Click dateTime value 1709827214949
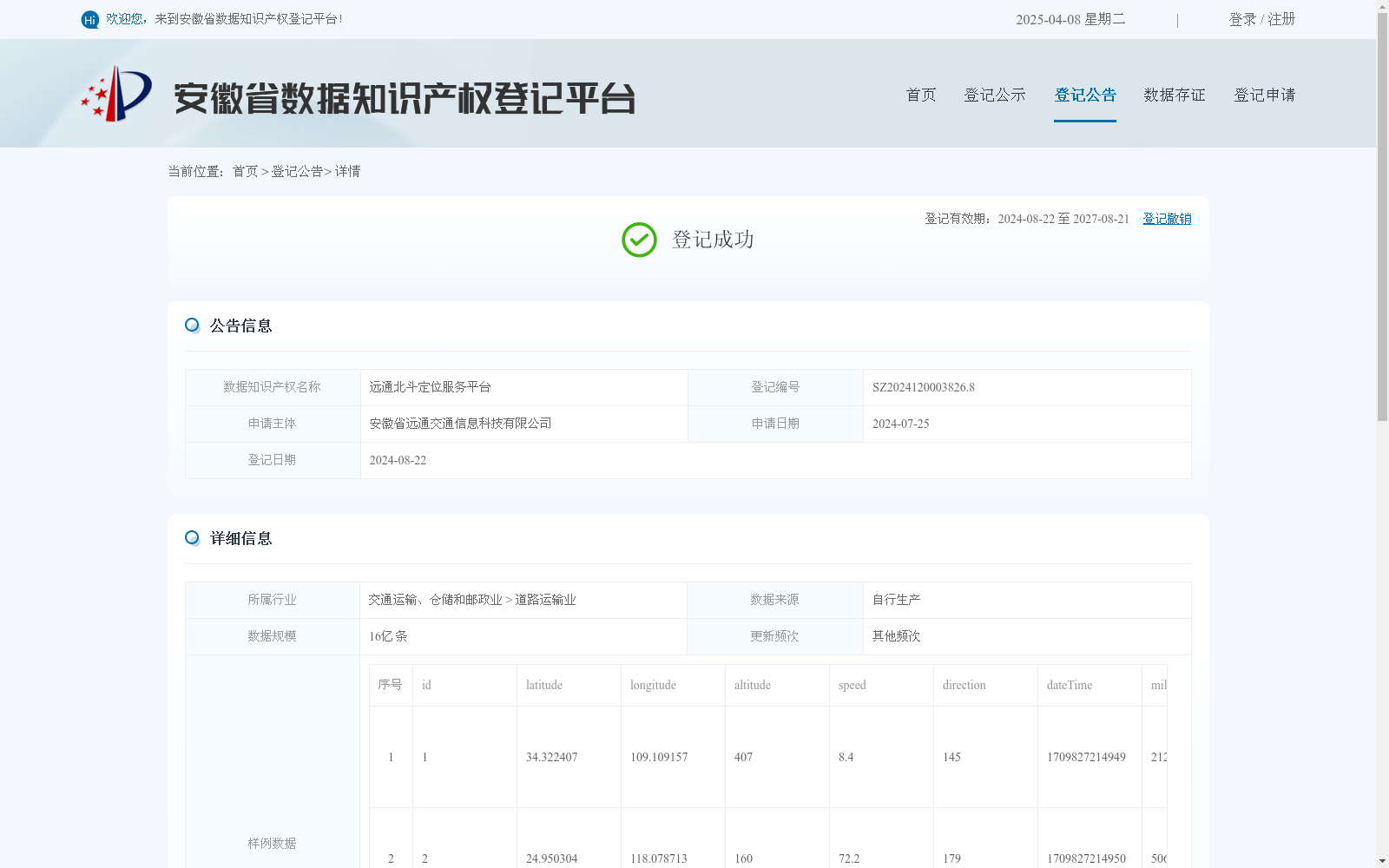The width and height of the screenshot is (1389, 868). [x=1086, y=757]
